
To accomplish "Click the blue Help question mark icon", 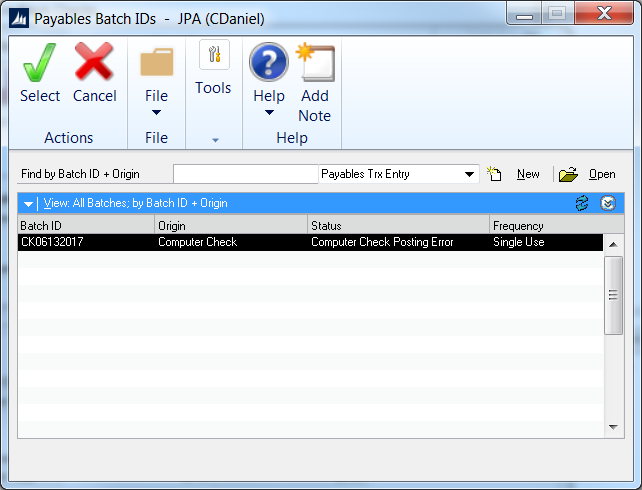I will pos(268,63).
